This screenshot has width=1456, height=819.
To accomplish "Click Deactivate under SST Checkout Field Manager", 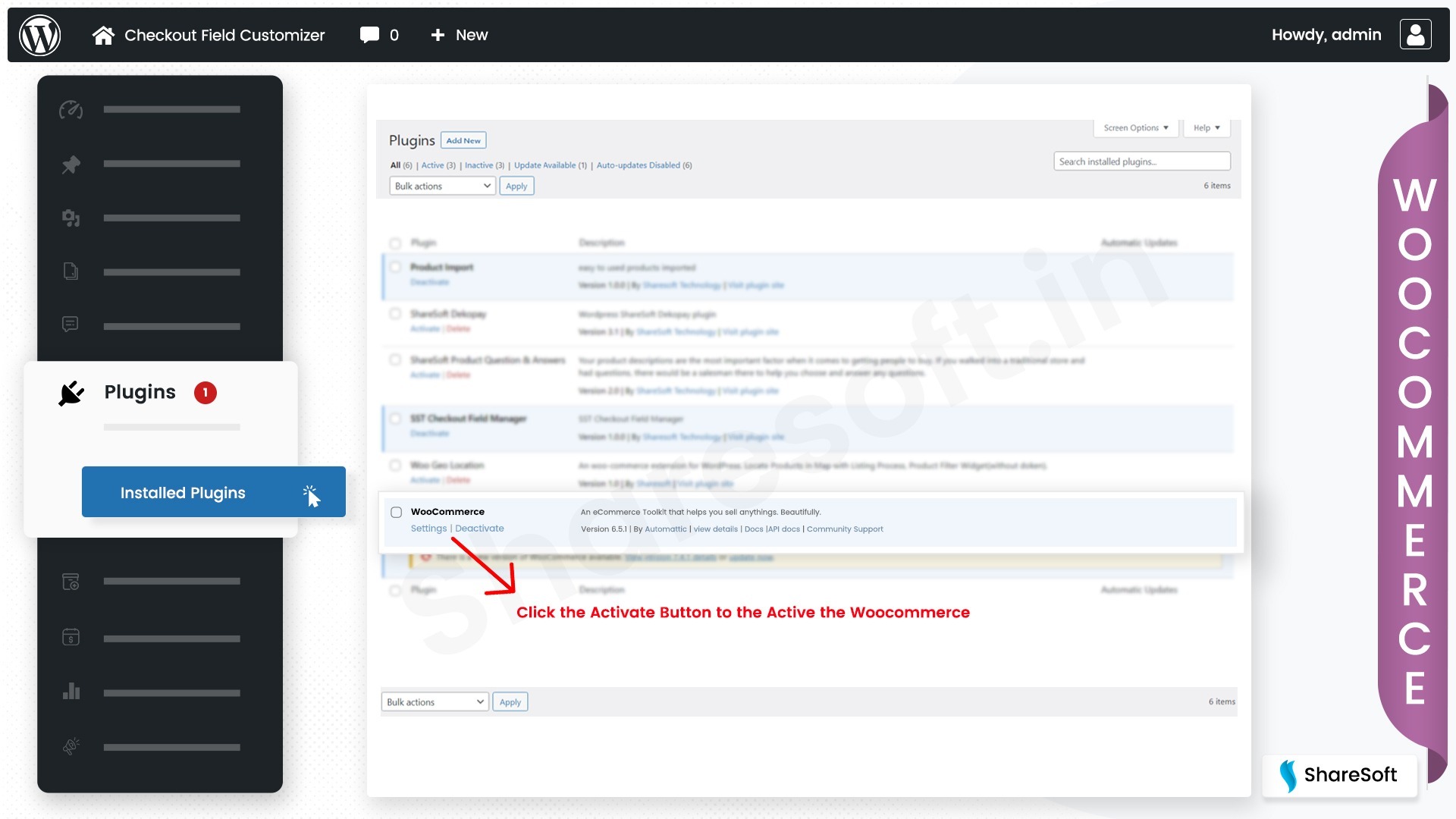I will pos(429,434).
